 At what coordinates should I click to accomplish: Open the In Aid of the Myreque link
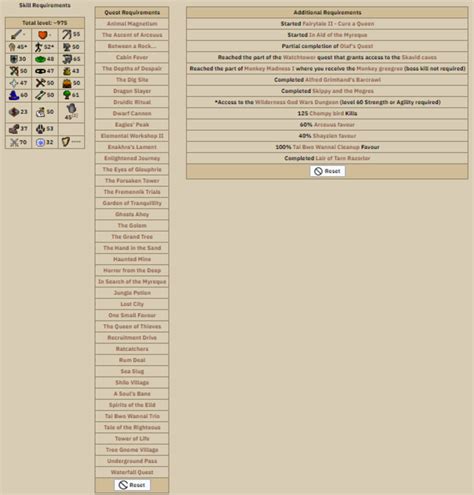coord(338,35)
